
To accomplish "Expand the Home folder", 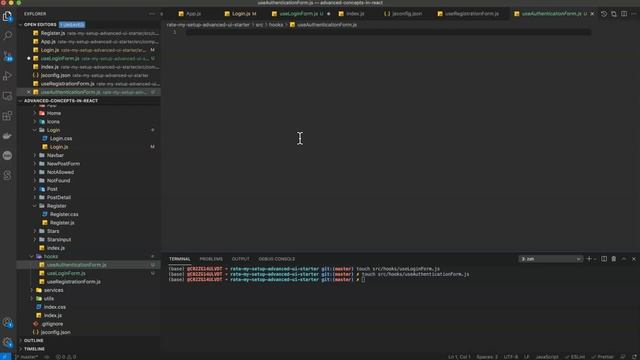I will [x=53, y=113].
